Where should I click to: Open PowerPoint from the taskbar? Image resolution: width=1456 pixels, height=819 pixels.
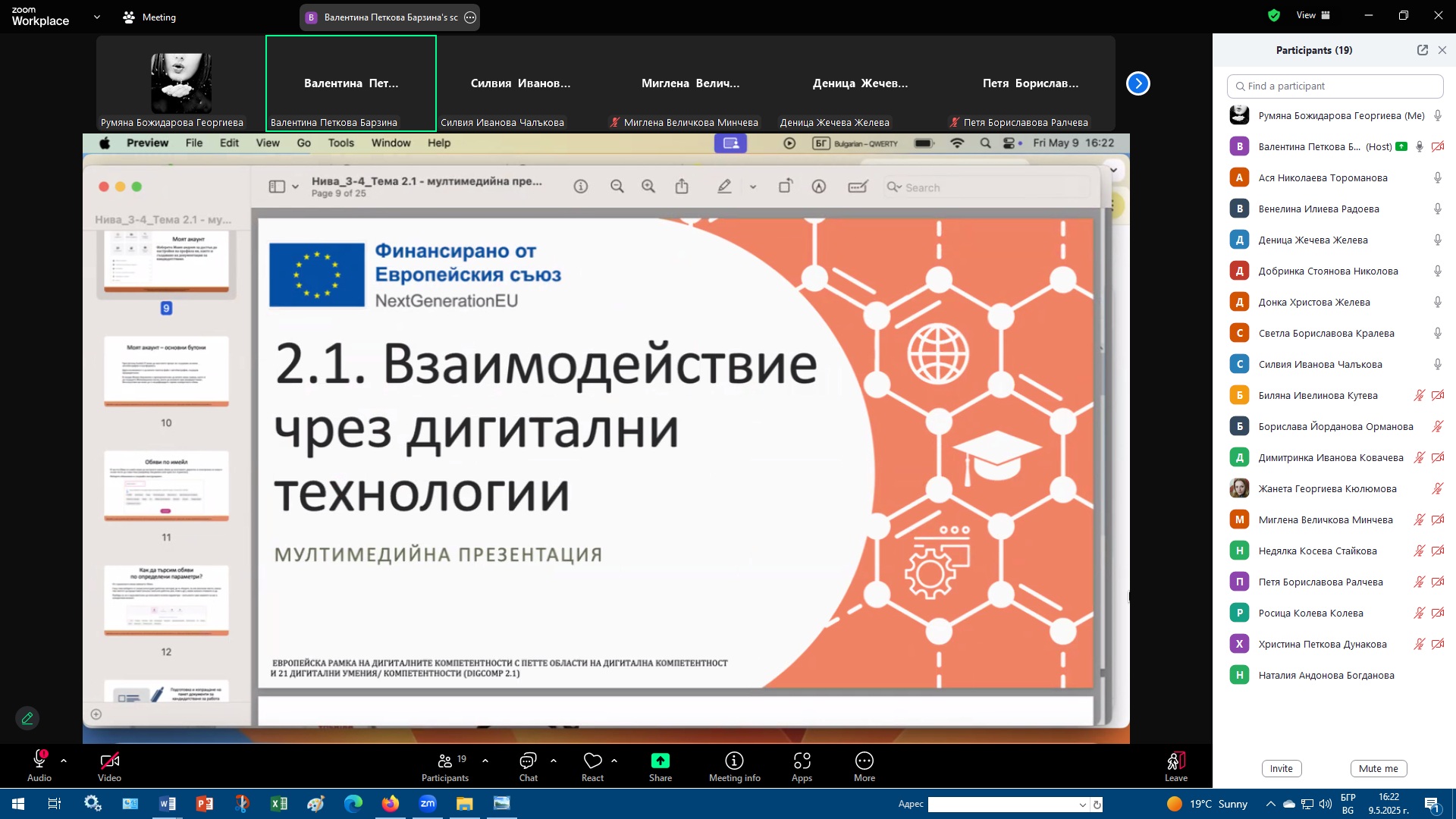(x=205, y=804)
